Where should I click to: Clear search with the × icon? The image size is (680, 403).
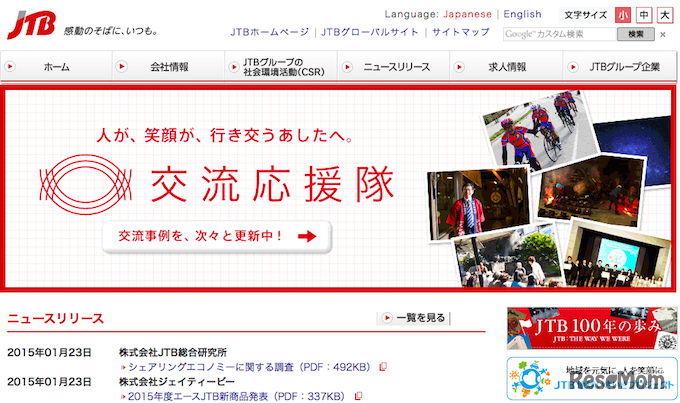663,34
